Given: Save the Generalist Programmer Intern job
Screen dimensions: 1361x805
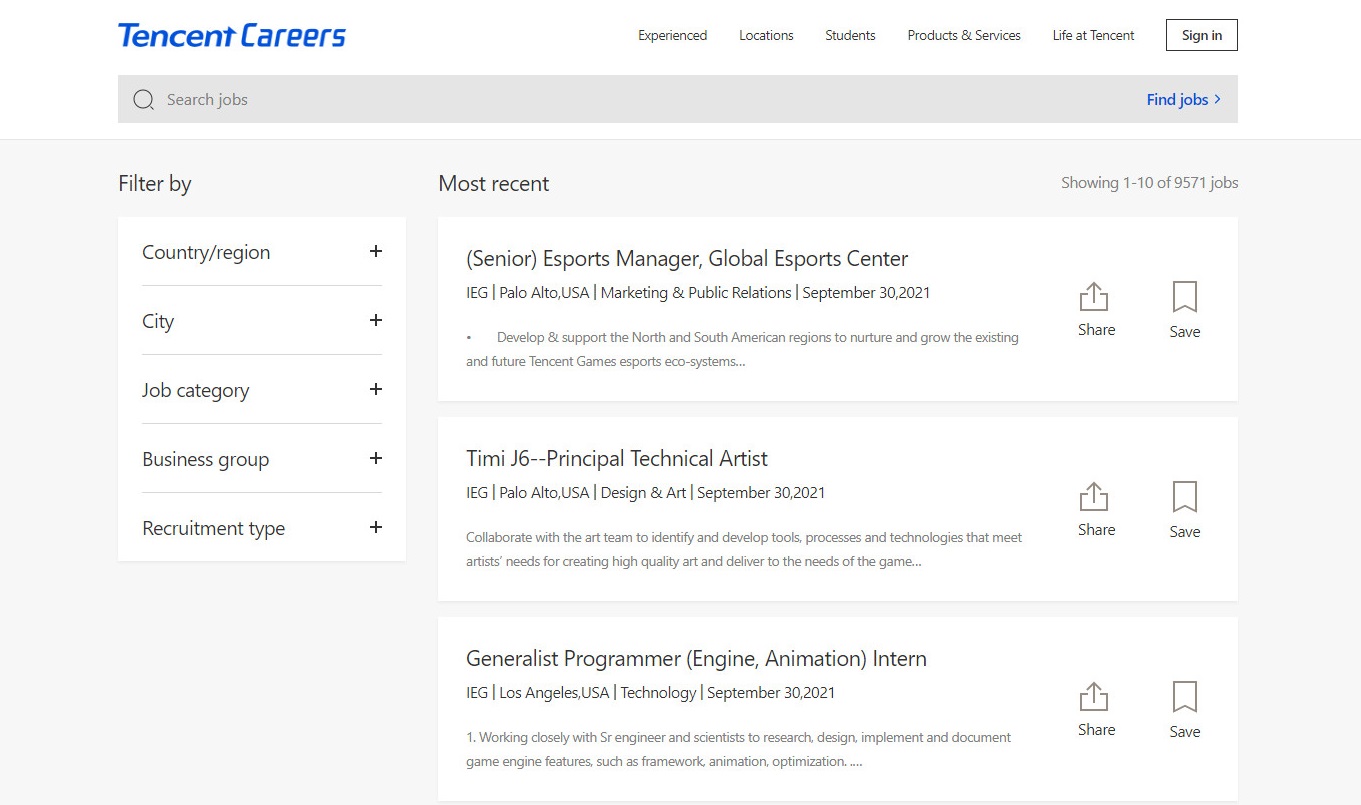Looking at the screenshot, I should click(1184, 709).
